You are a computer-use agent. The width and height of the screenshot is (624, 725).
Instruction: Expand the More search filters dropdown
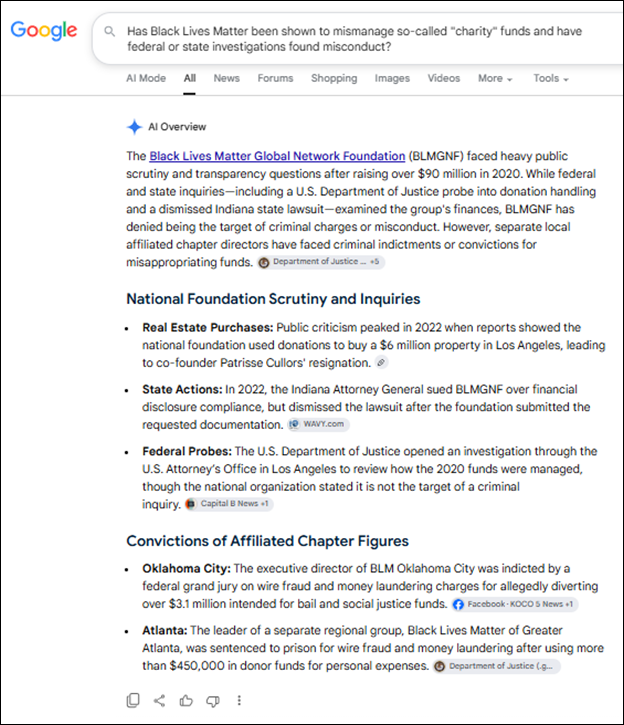[x=495, y=79]
